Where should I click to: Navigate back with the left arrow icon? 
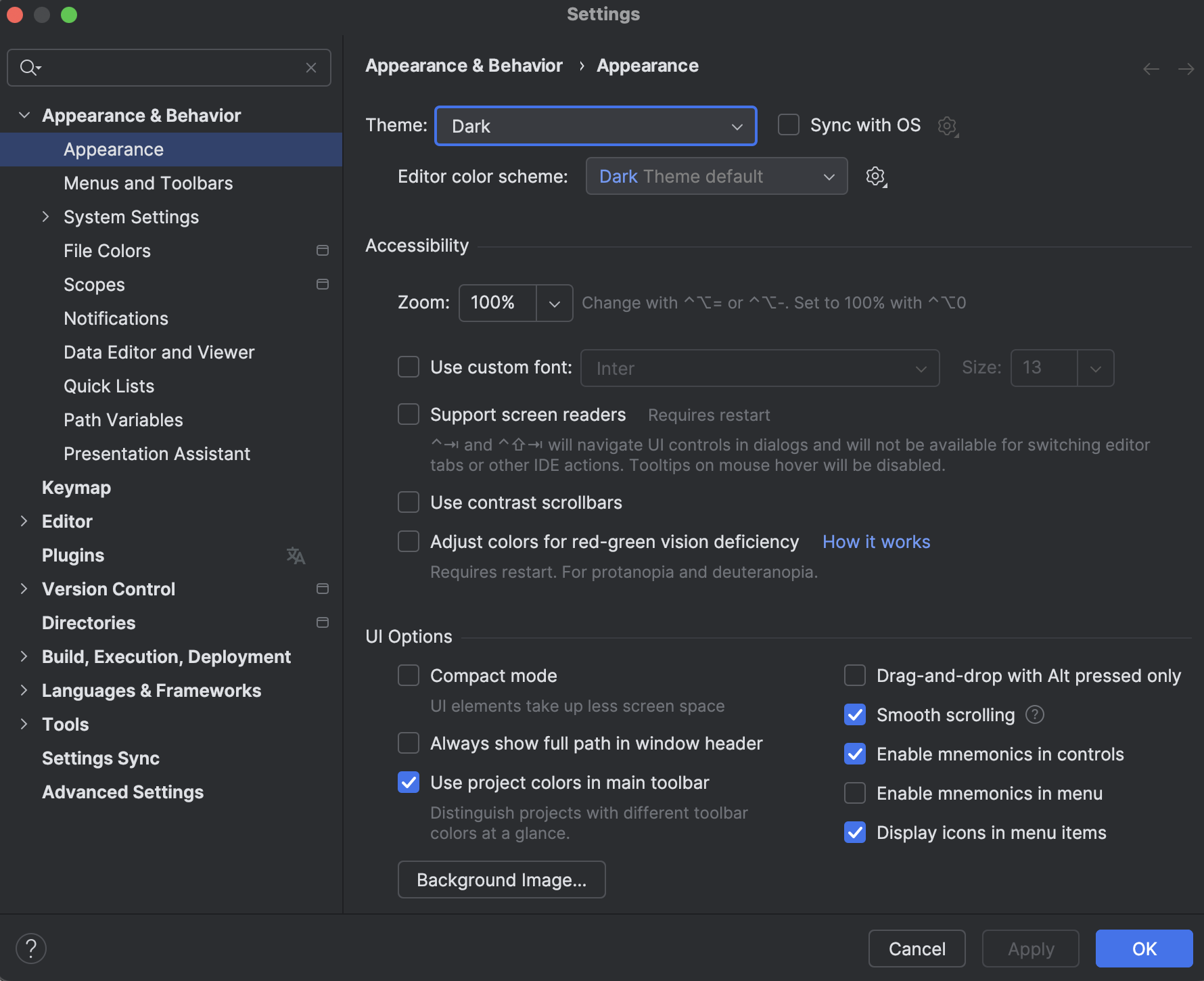1151,68
